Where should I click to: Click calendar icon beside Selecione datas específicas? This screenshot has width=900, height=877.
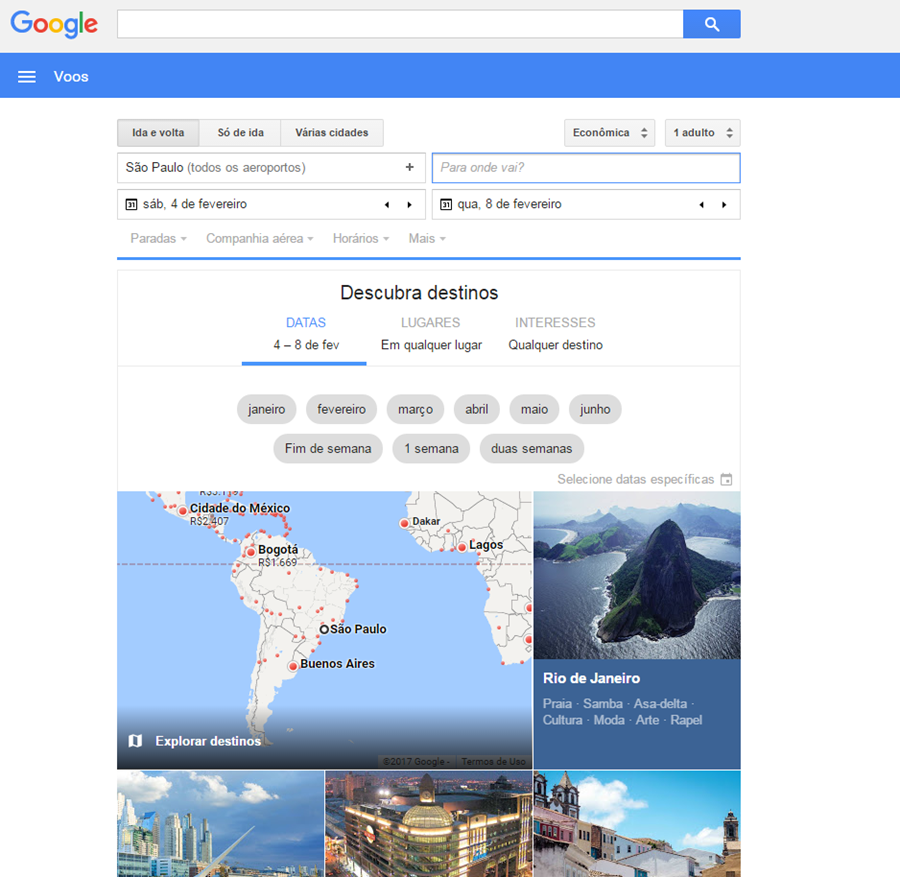point(727,480)
